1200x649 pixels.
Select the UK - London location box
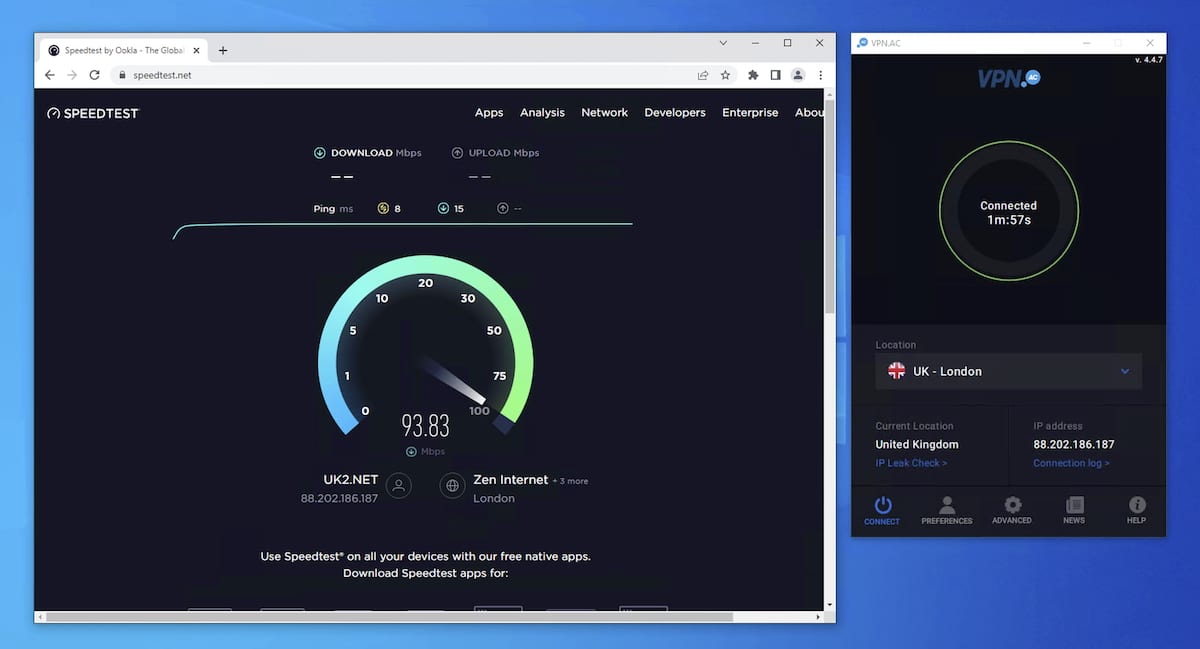pyautogui.click(x=1008, y=371)
